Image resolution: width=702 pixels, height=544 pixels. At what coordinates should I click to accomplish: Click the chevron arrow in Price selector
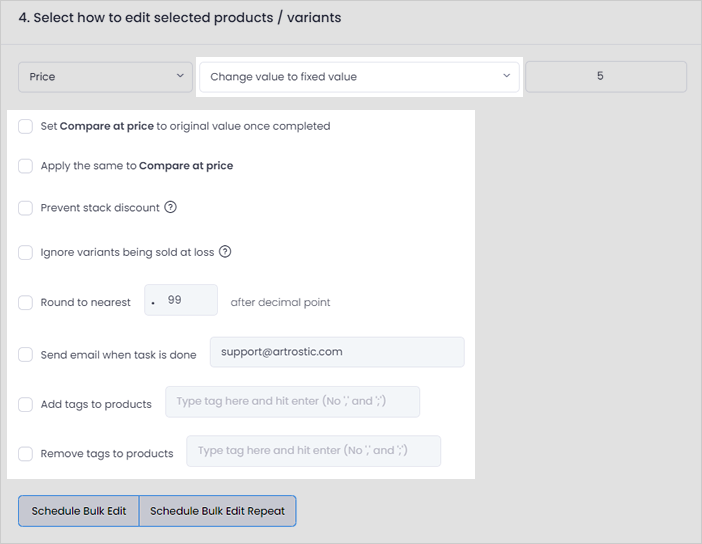coord(180,76)
